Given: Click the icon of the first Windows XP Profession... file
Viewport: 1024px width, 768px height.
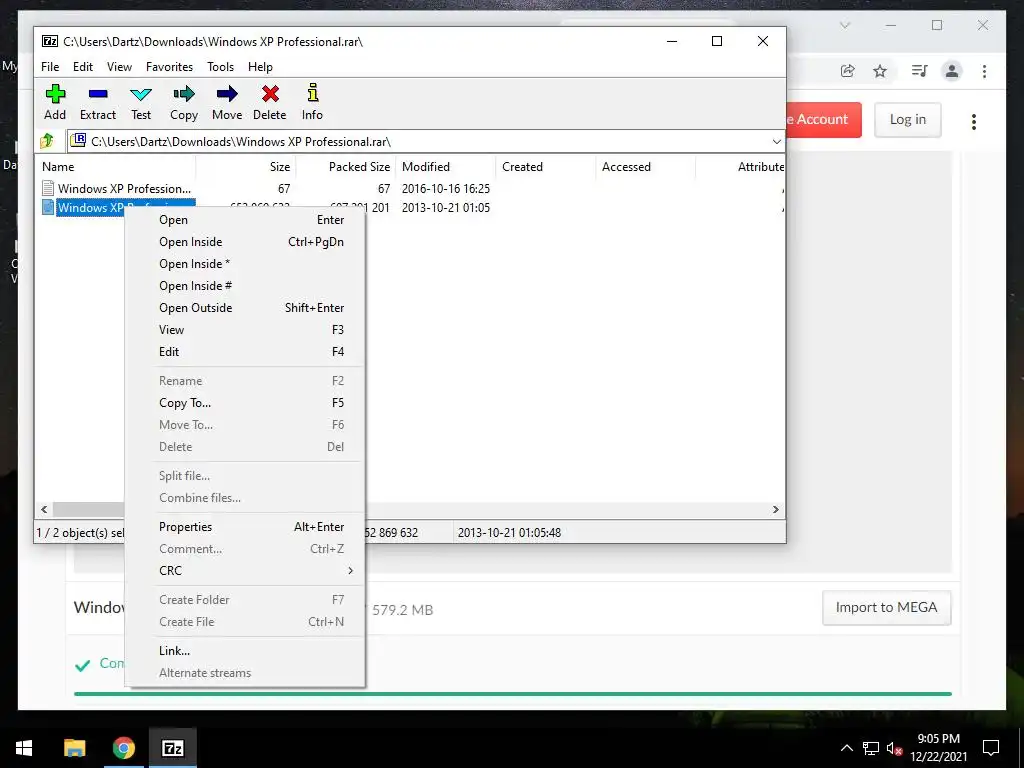Looking at the screenshot, I should pyautogui.click(x=48, y=189).
